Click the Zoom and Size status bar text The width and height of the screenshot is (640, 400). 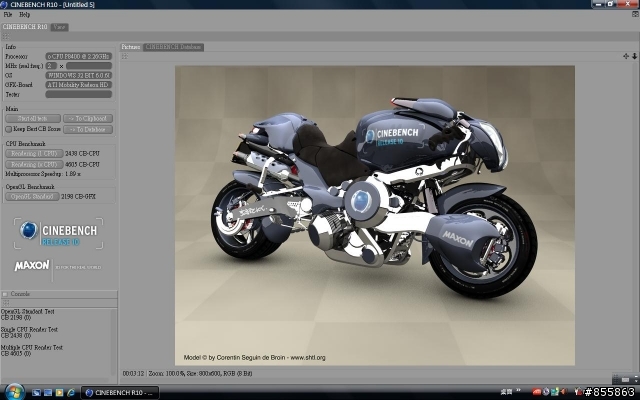click(x=200, y=373)
